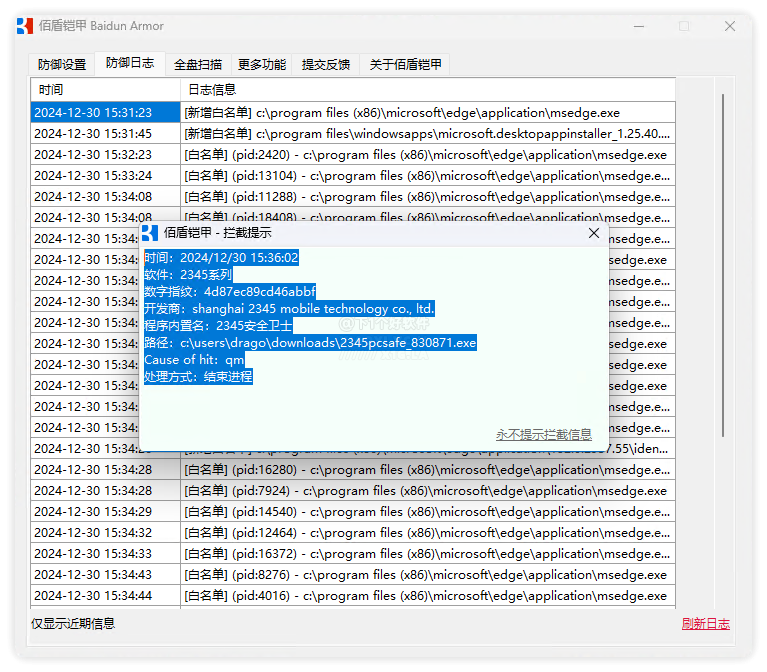Click the Cause of hit: qm line

(194, 359)
